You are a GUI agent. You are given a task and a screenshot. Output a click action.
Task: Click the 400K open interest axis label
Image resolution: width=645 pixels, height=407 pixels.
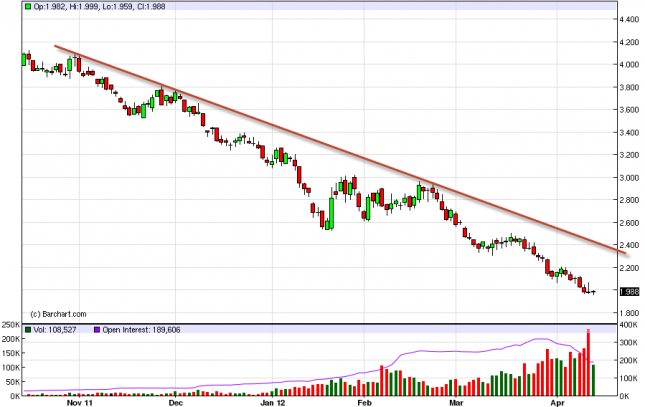tap(628, 325)
